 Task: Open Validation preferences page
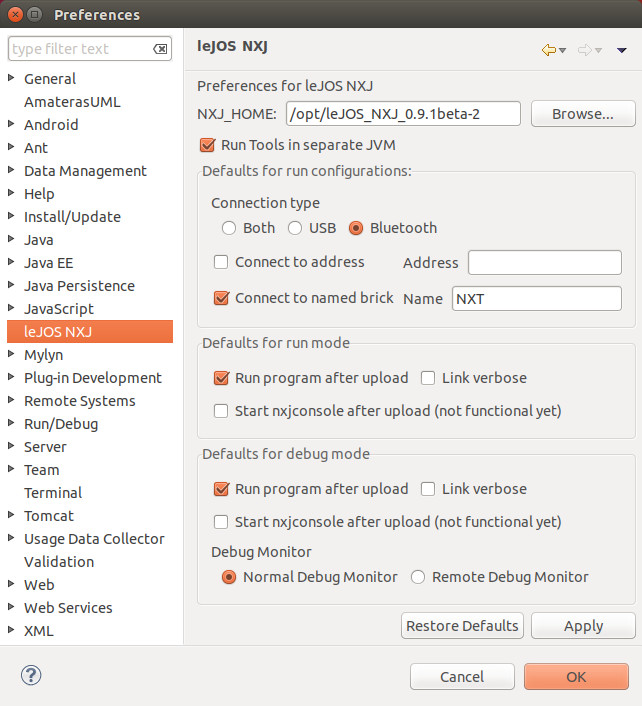point(59,561)
